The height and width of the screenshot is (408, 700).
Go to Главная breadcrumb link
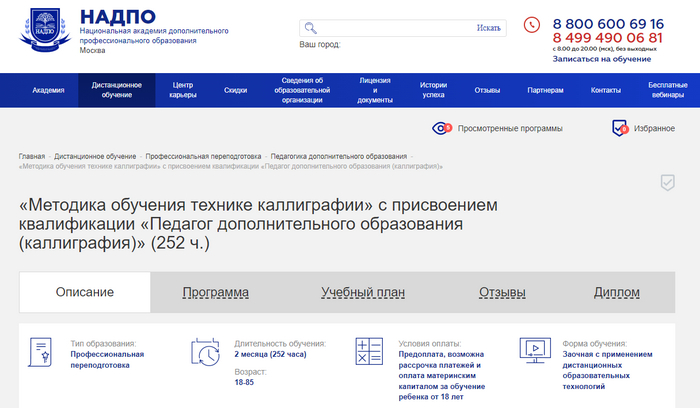(x=31, y=157)
